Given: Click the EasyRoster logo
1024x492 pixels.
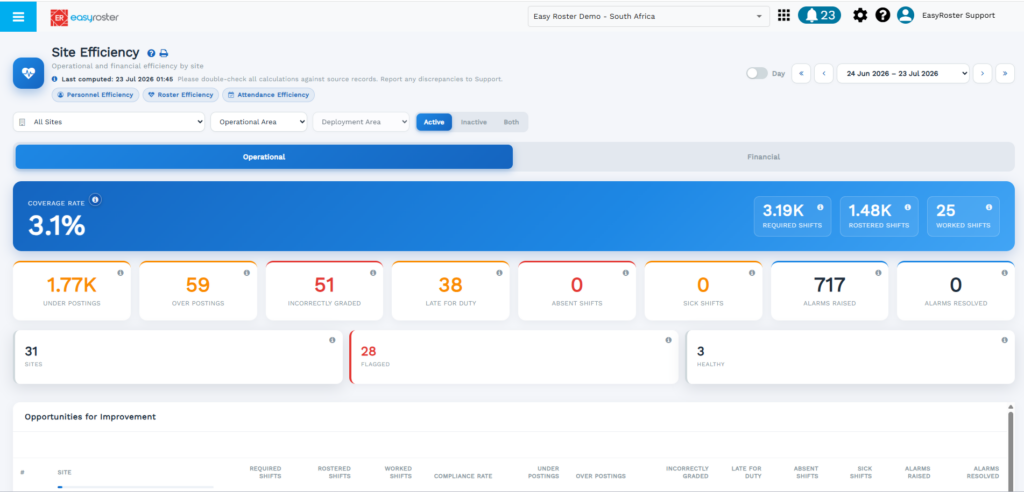Looking at the screenshot, I should click(x=84, y=18).
